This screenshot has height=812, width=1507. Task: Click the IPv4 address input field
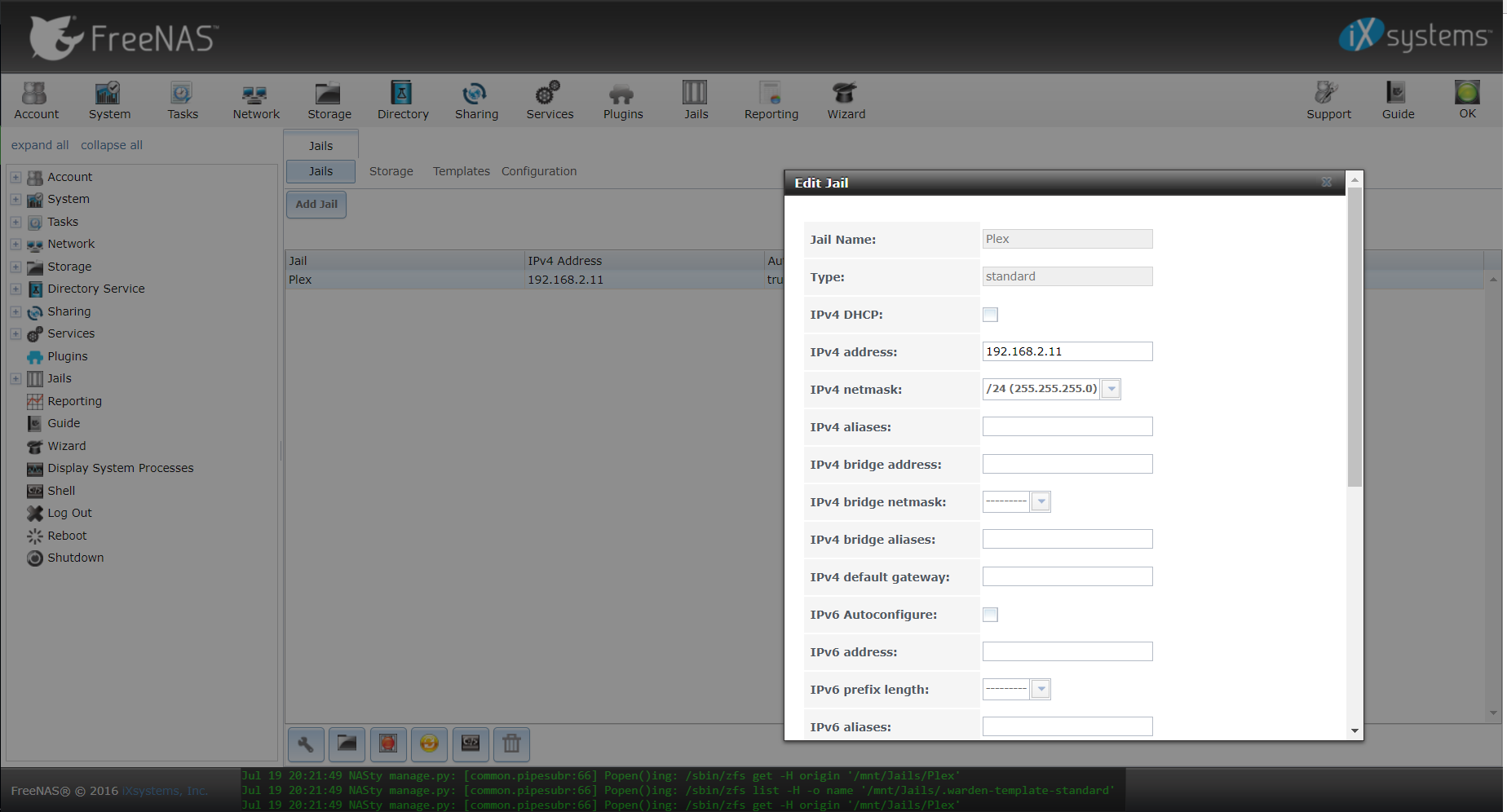coord(1067,351)
